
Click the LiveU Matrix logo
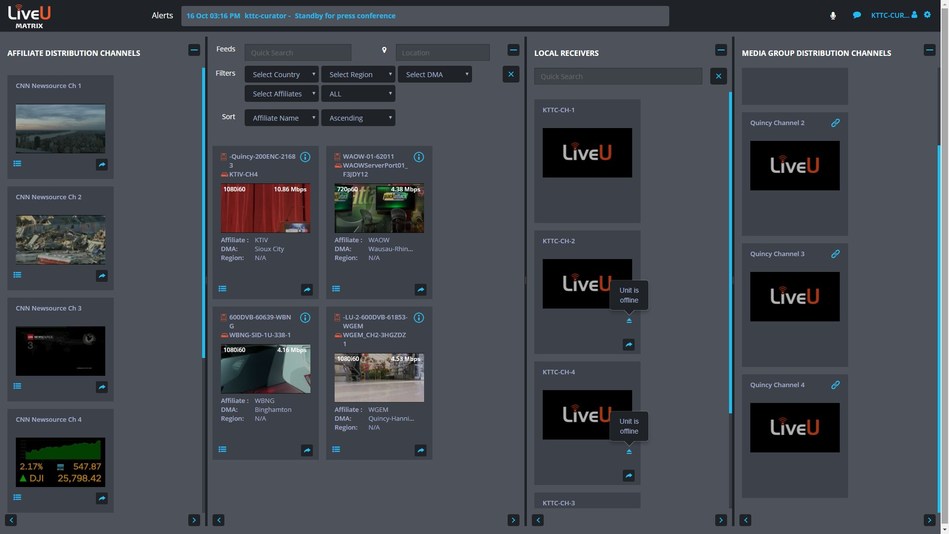click(x=29, y=16)
